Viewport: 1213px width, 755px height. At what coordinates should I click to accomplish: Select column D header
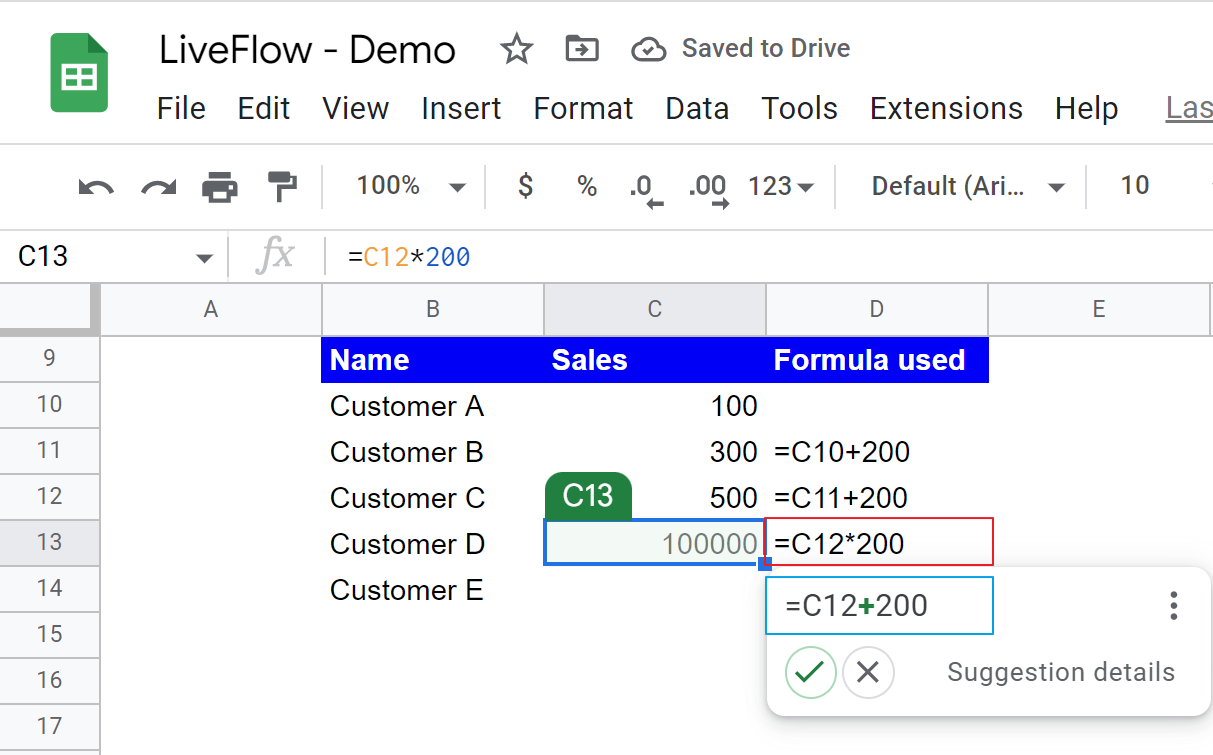[x=877, y=310]
